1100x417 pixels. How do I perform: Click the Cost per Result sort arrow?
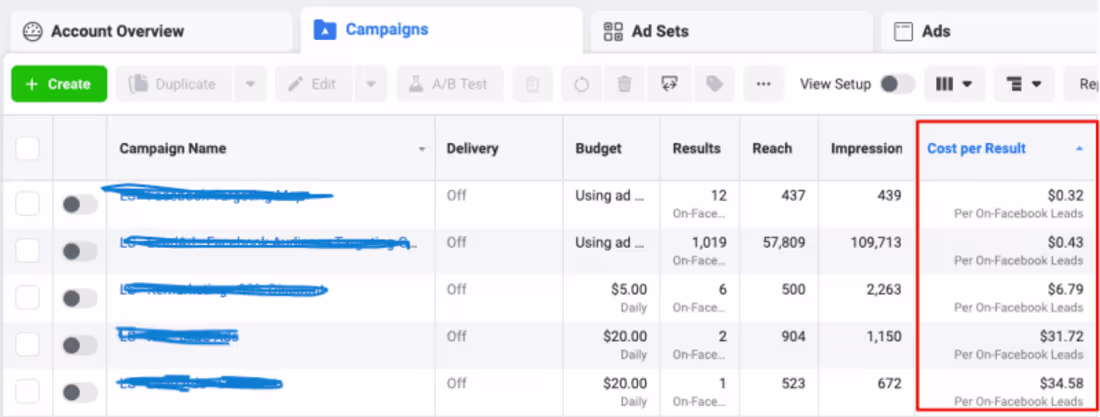[1079, 149]
